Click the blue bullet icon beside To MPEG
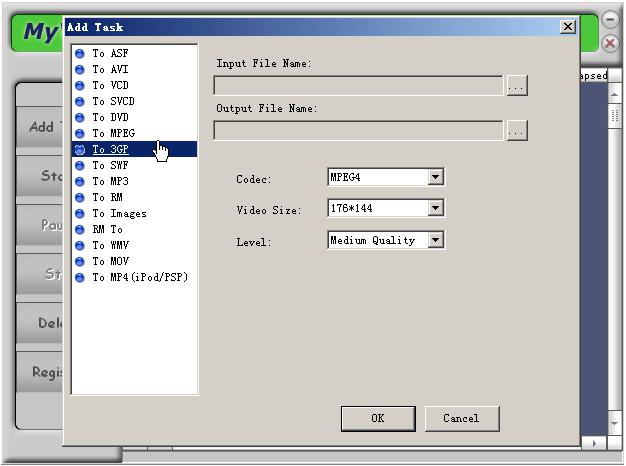626x466 pixels. [80, 133]
